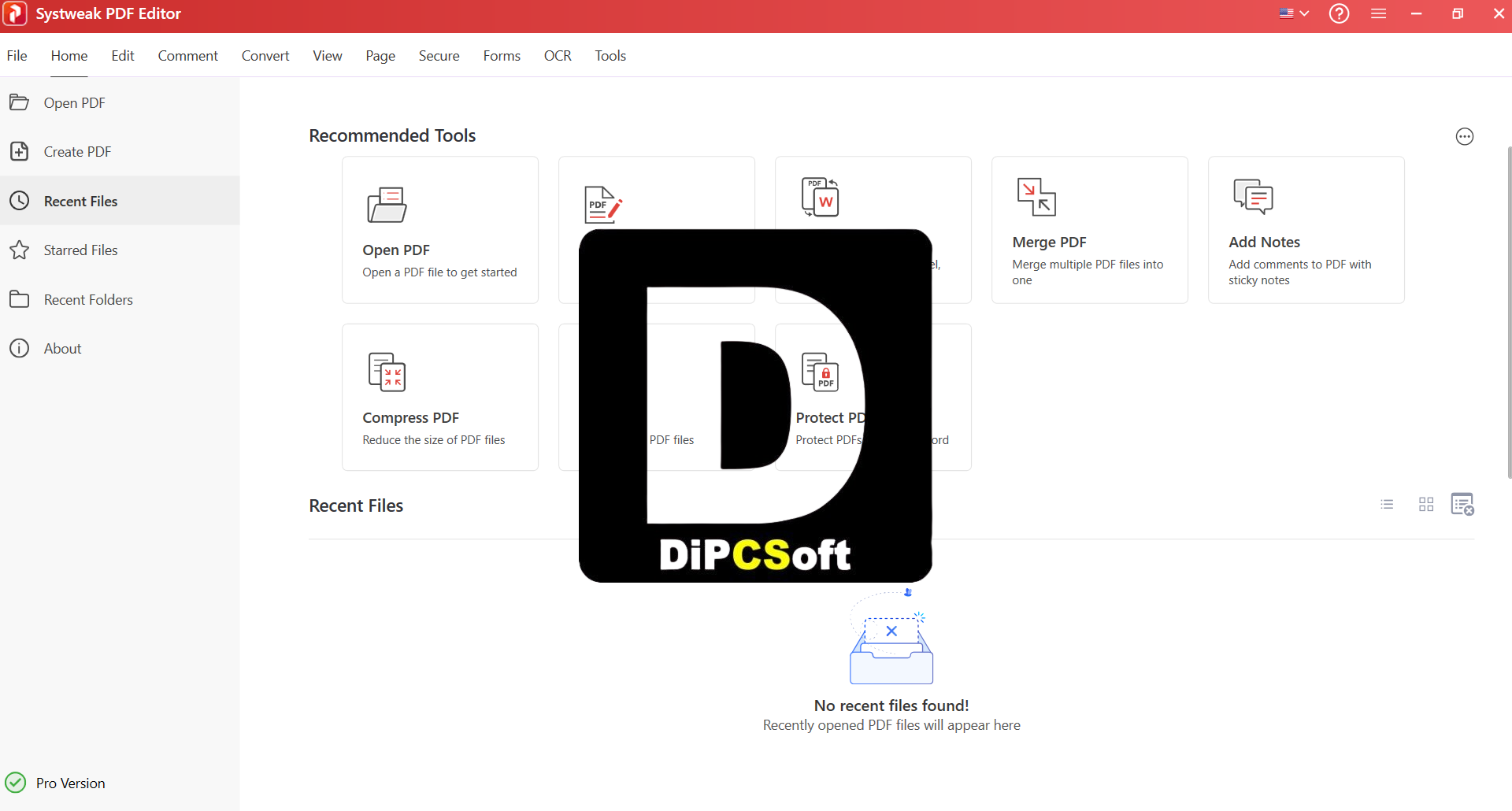
Task: Open the Tools tab
Action: point(610,56)
